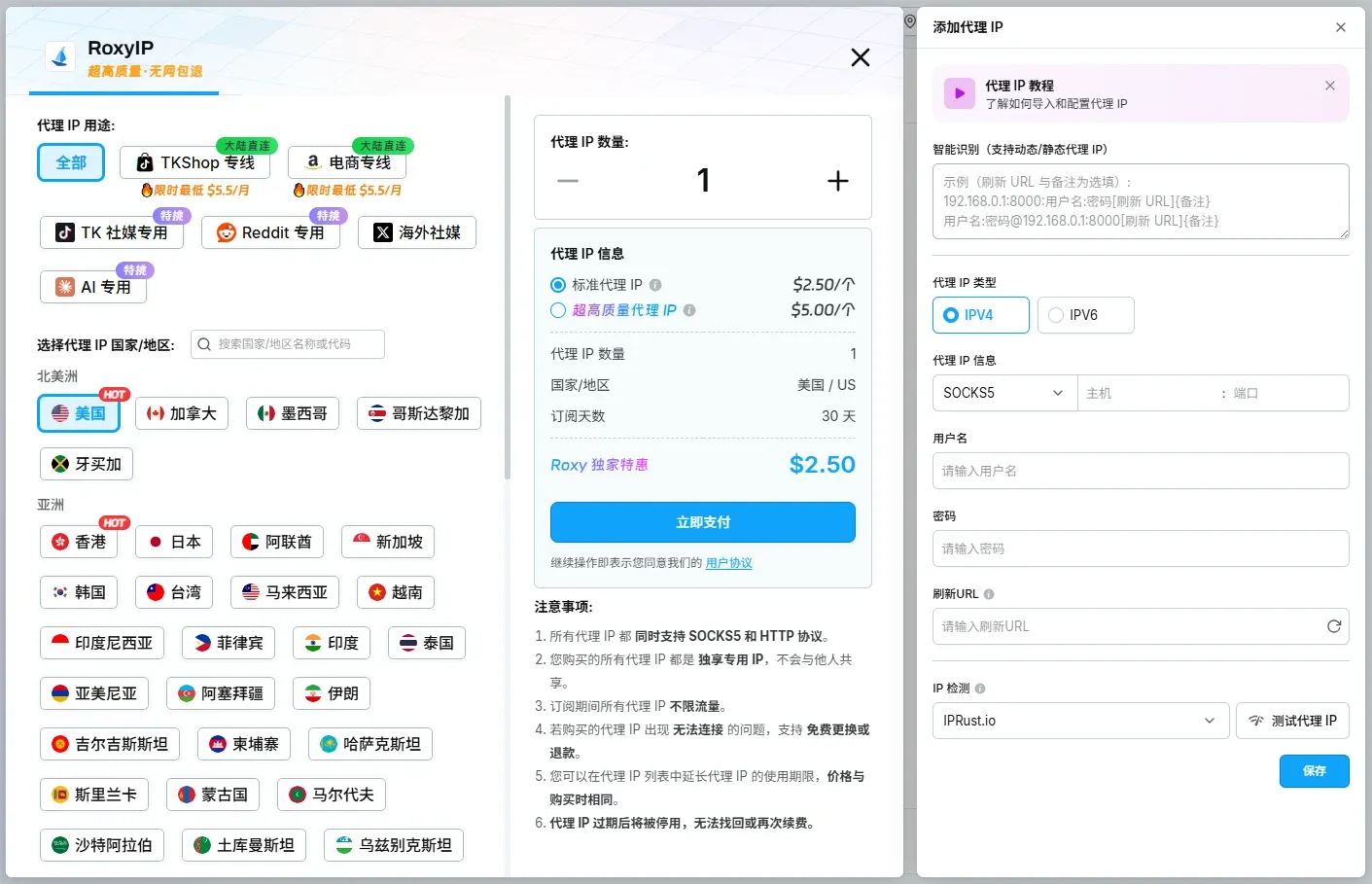The image size is (1372, 884).
Task: Decrease proxy IP quantity with minus
Action: (568, 181)
